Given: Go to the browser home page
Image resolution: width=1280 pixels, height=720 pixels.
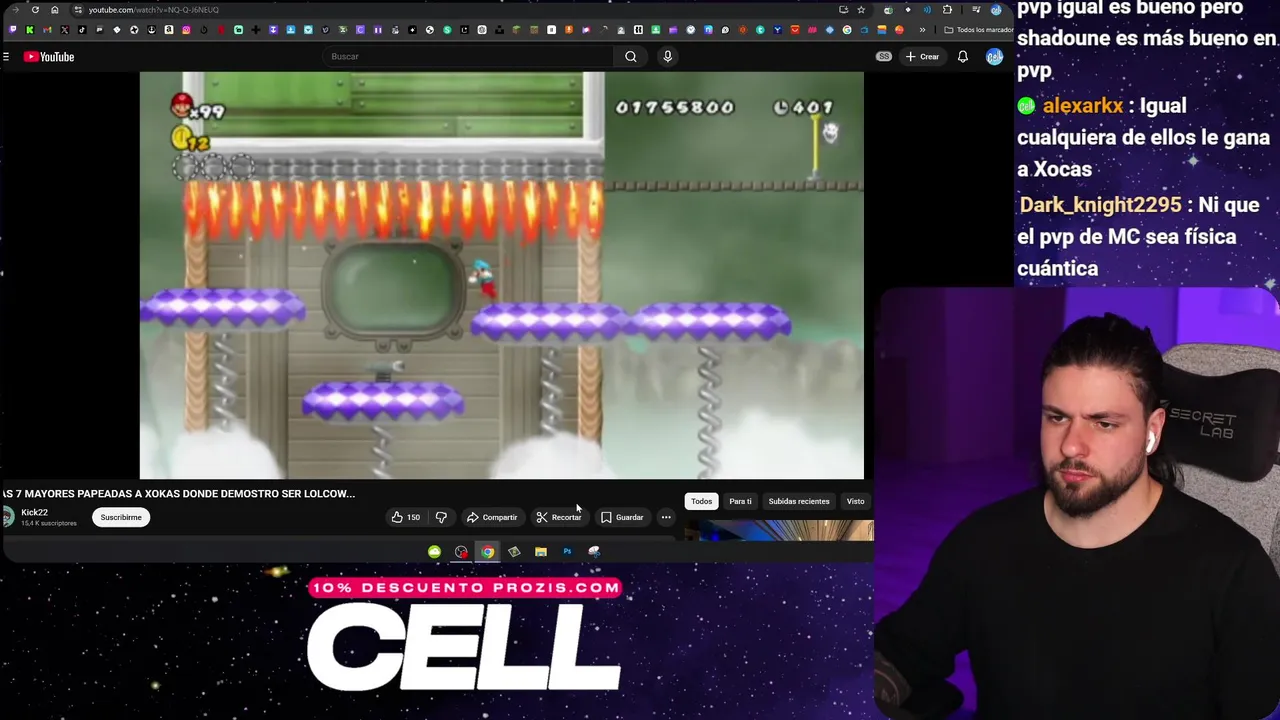Looking at the screenshot, I should pos(55,10).
